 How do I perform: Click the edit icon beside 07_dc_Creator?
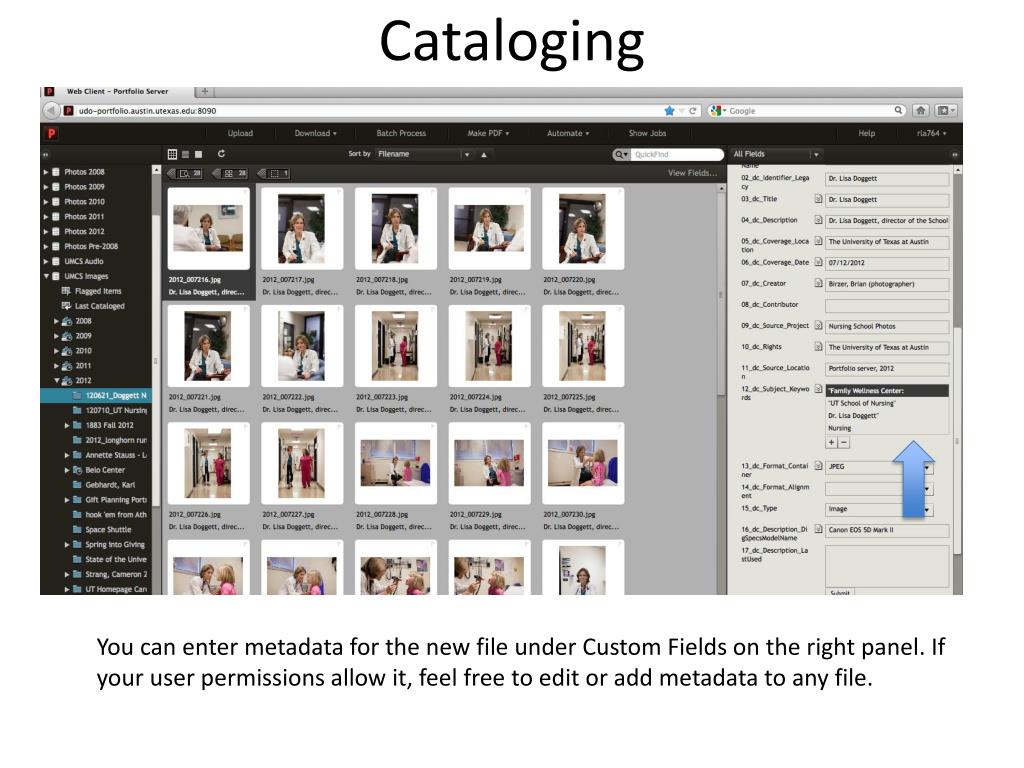pos(818,283)
